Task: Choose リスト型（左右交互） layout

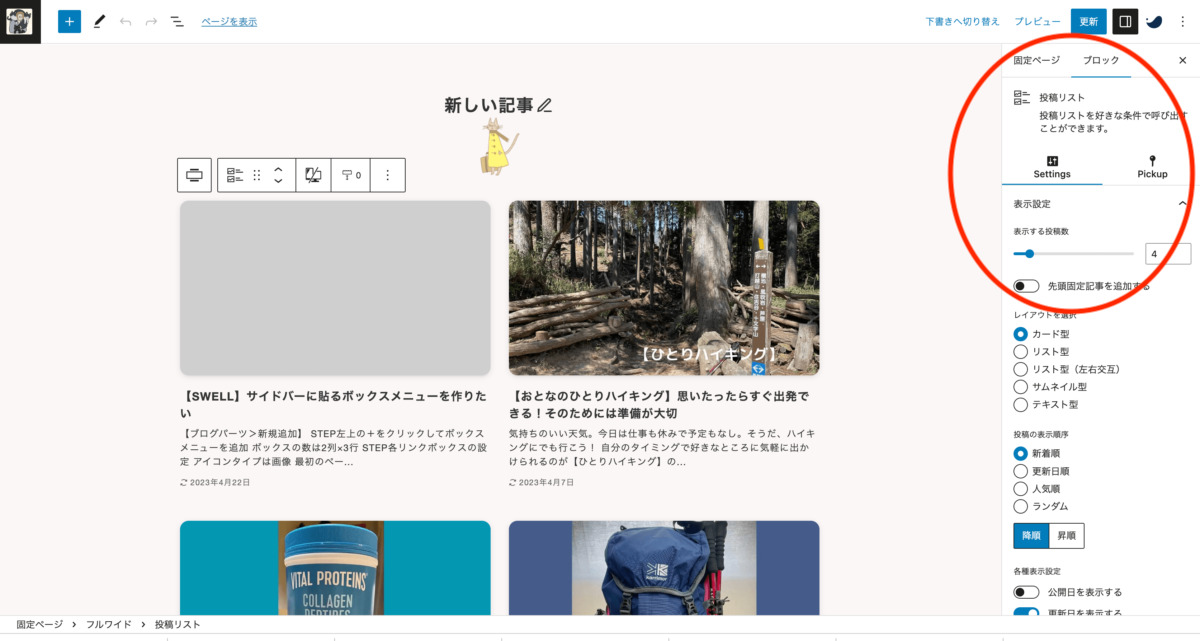Action: coord(1020,369)
